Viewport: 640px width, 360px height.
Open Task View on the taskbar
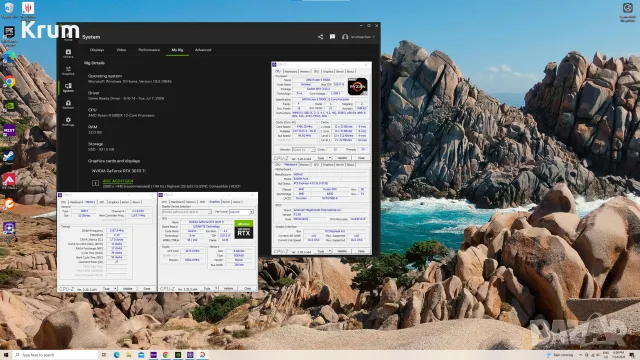(x=104, y=355)
